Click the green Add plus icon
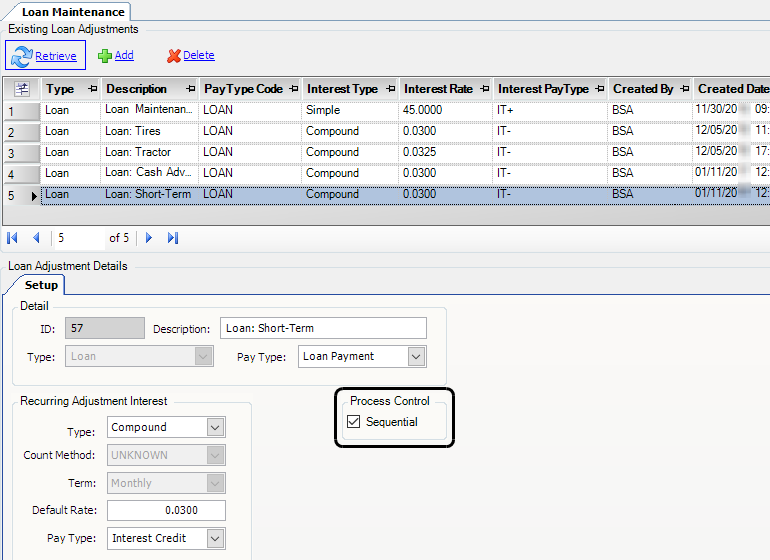Screen dimensions: 770x560 tap(104, 56)
